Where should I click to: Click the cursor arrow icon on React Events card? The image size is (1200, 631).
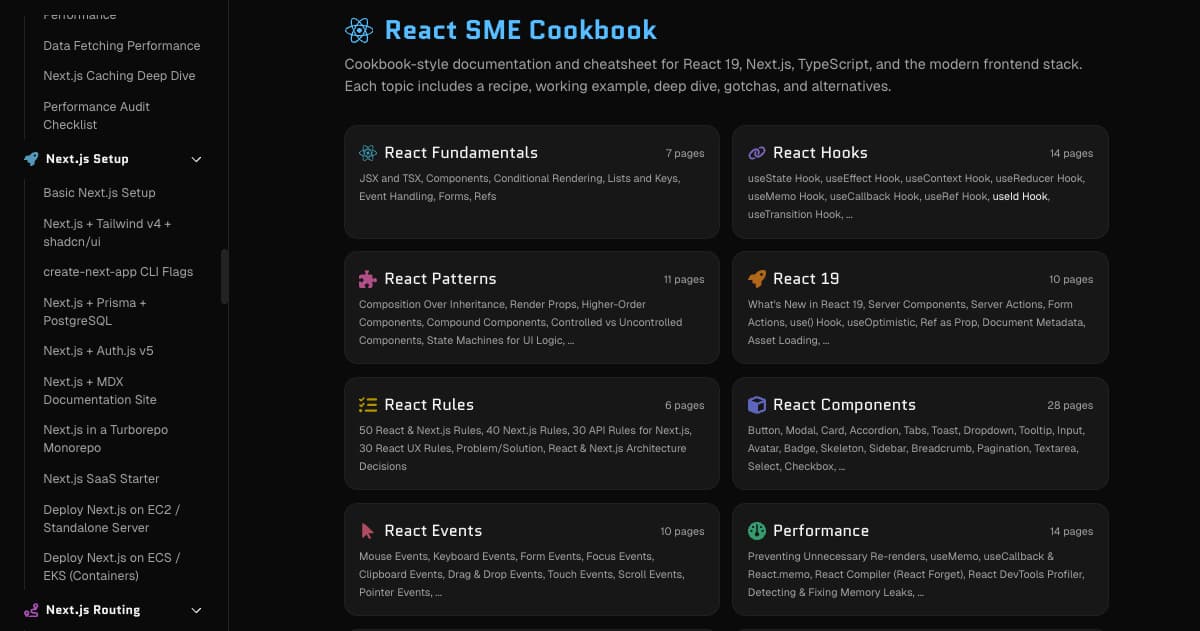pos(368,531)
